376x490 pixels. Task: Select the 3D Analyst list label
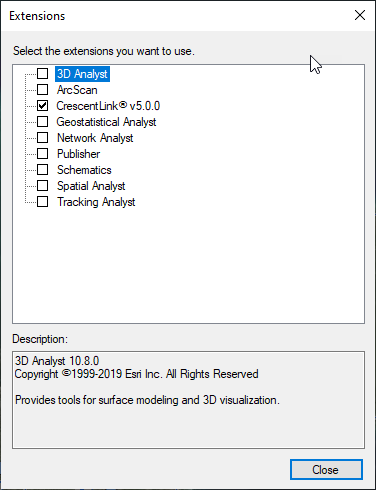(x=82, y=74)
